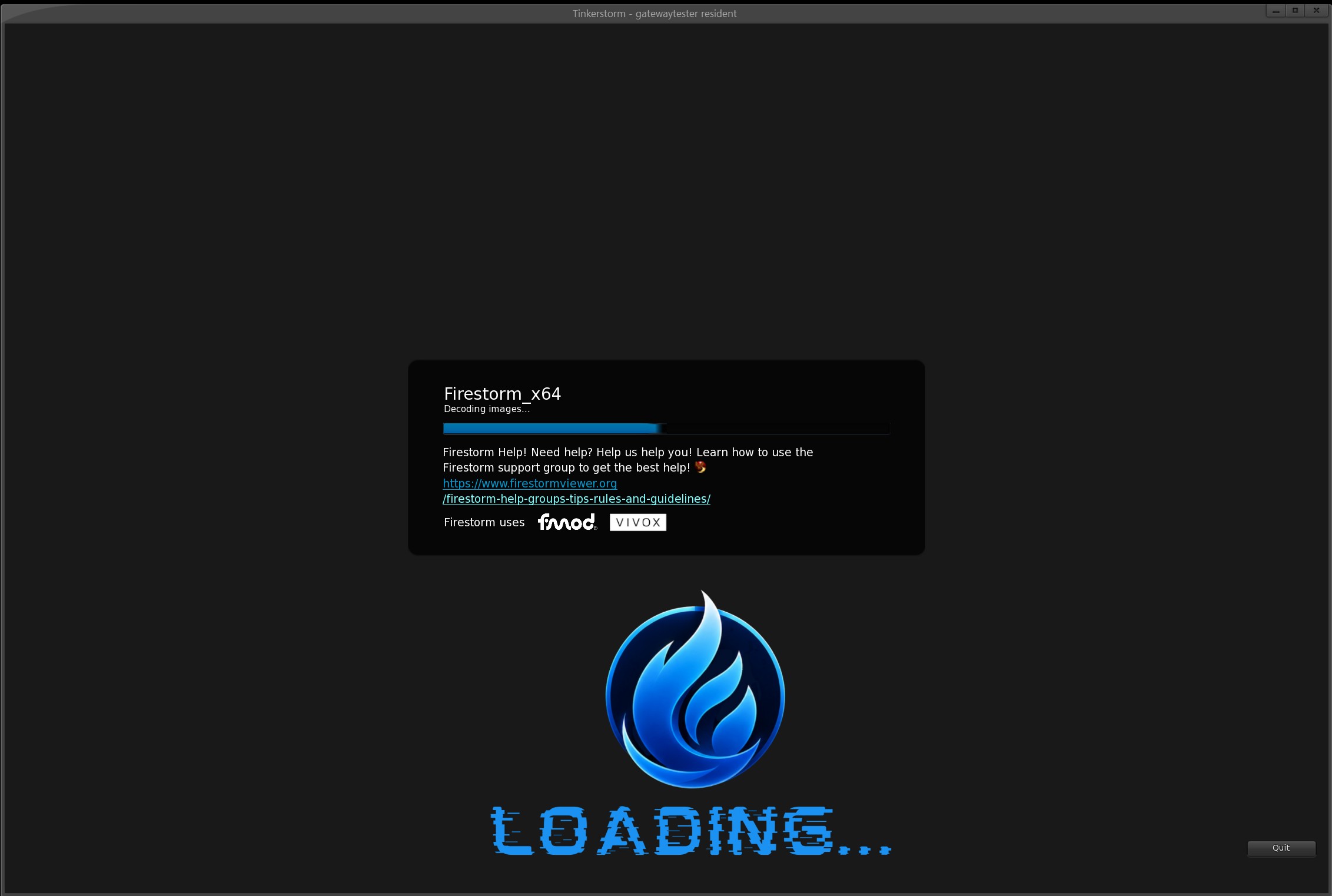Click the blue loading progress bar
The width and height of the screenshot is (1332, 896).
click(666, 429)
